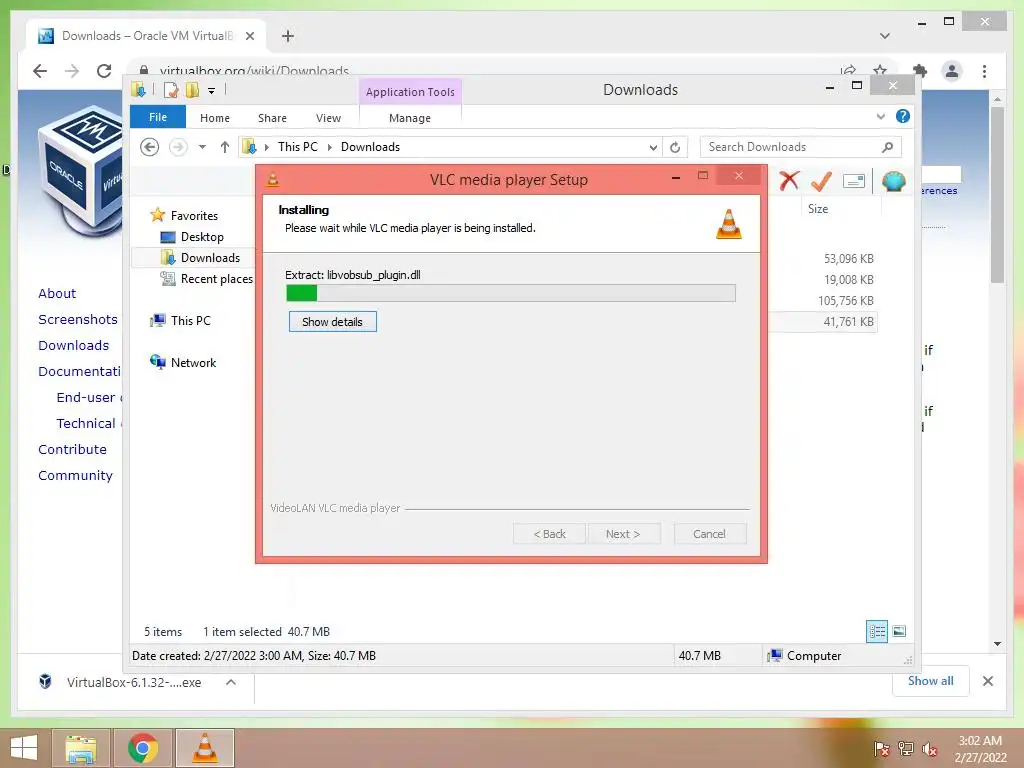This screenshot has width=1024, height=768.
Task: Open the Windows Start button
Action: 24,748
